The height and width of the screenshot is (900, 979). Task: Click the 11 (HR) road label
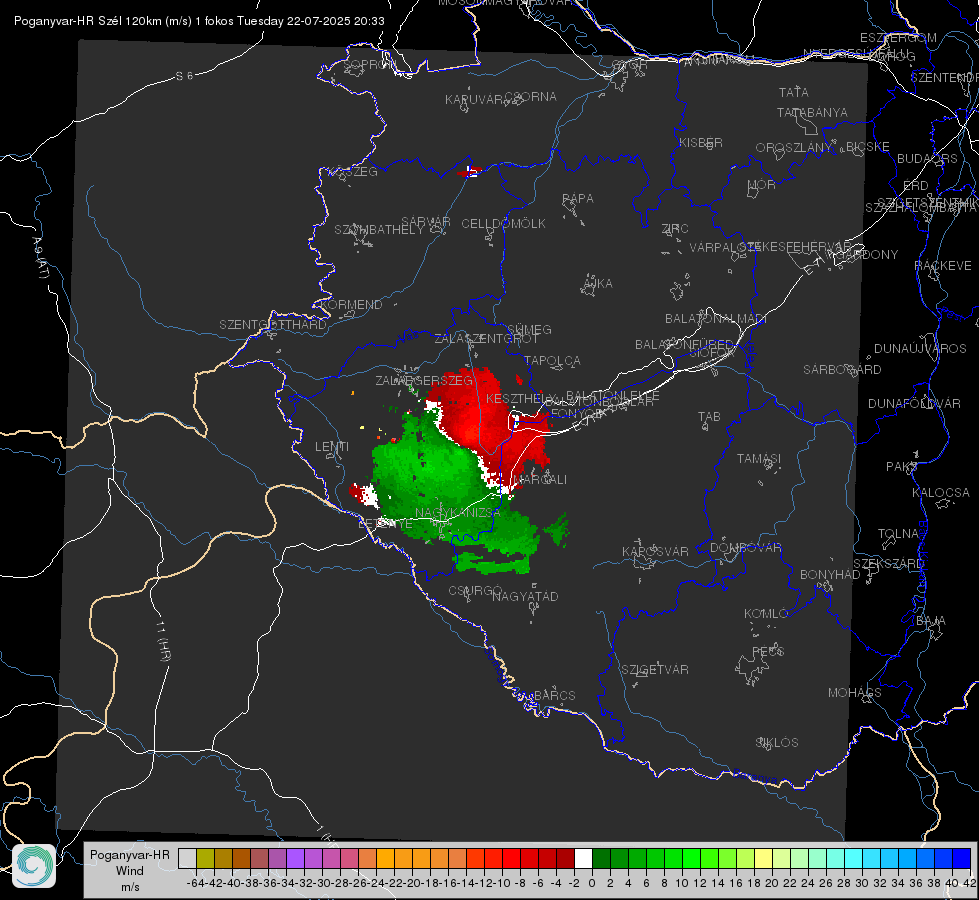click(162, 640)
